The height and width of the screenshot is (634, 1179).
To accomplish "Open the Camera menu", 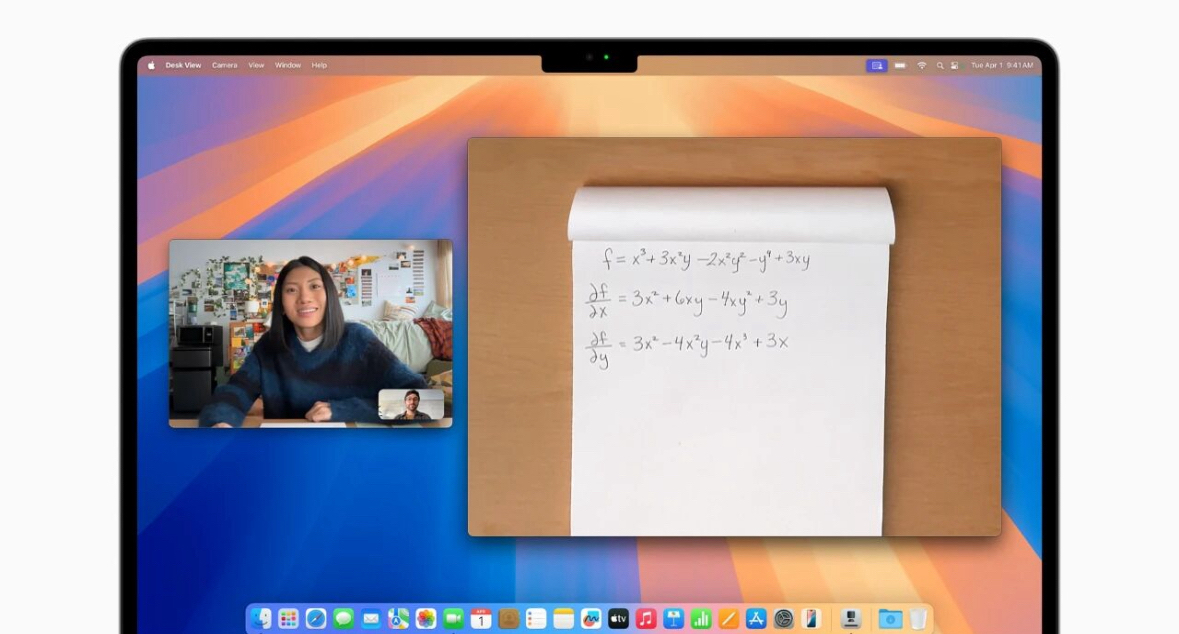I will click(x=224, y=65).
